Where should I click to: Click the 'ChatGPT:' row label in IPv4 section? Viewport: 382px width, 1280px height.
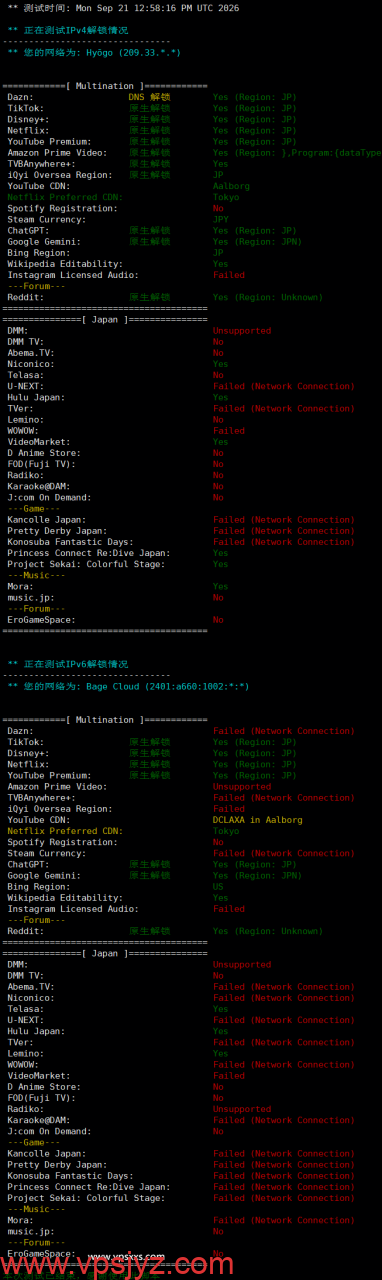pyautogui.click(x=28, y=231)
